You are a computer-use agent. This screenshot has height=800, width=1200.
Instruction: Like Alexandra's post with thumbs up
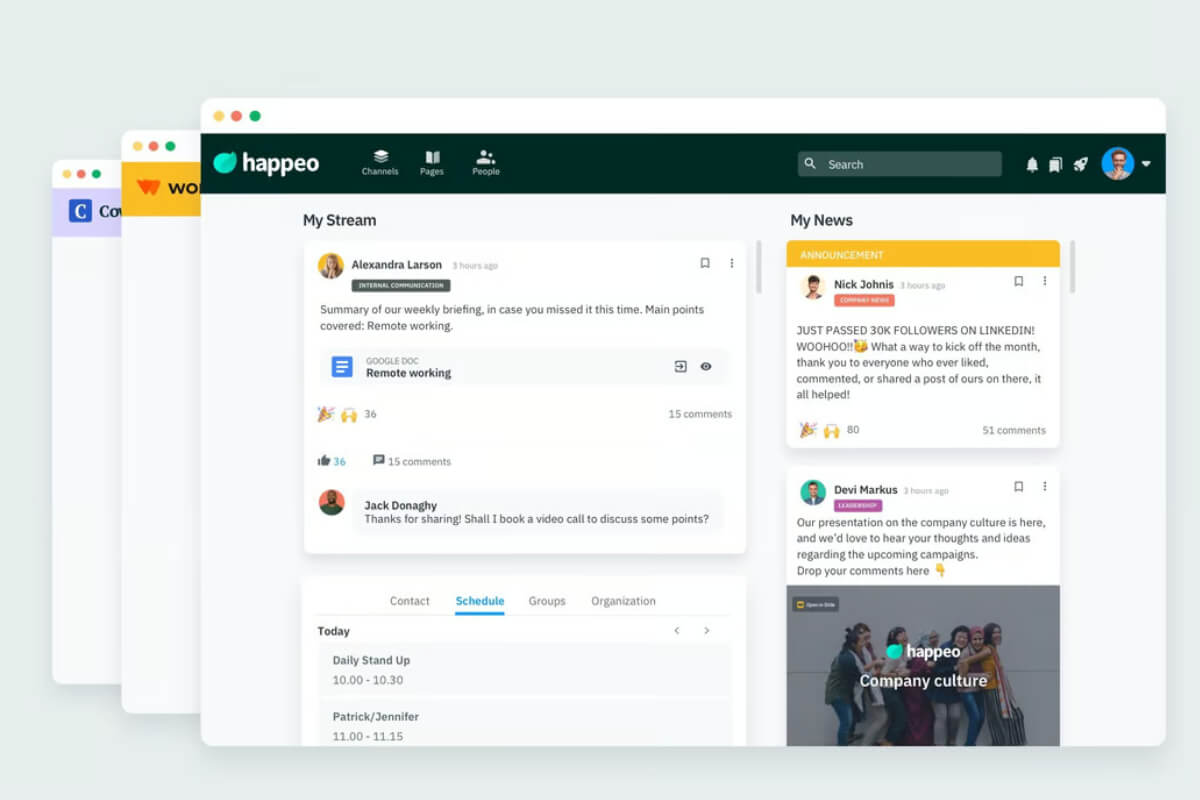(324, 461)
